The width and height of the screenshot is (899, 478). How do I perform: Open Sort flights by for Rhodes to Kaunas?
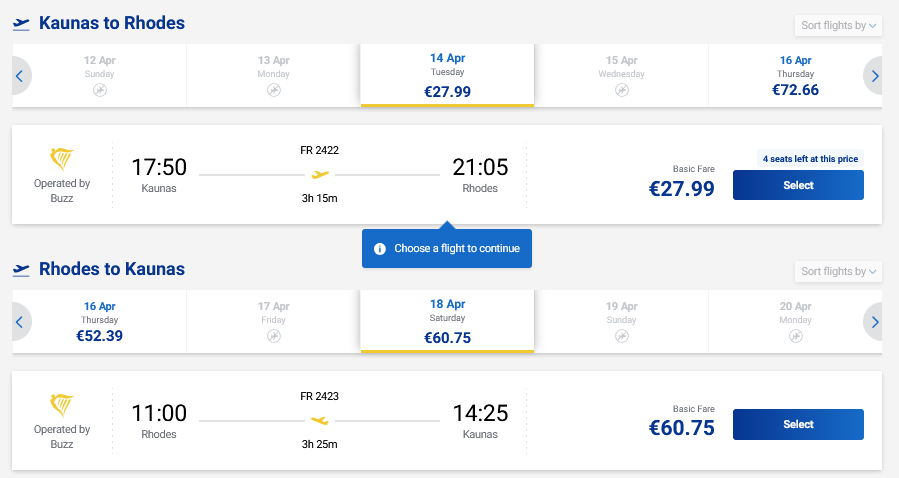[x=838, y=271]
